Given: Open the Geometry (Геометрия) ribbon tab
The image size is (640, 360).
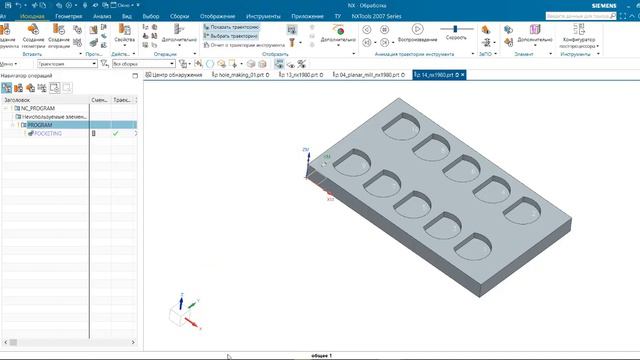Looking at the screenshot, I should [x=69, y=16].
